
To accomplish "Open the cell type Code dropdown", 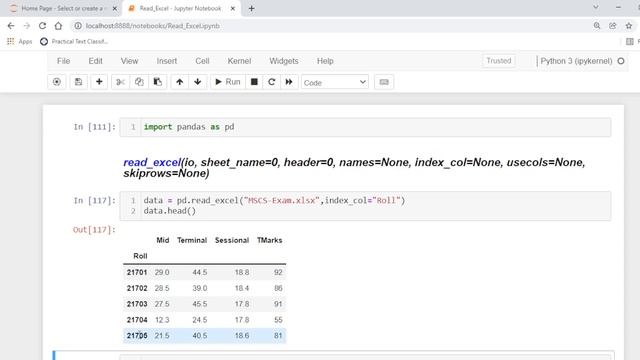I will [x=335, y=82].
